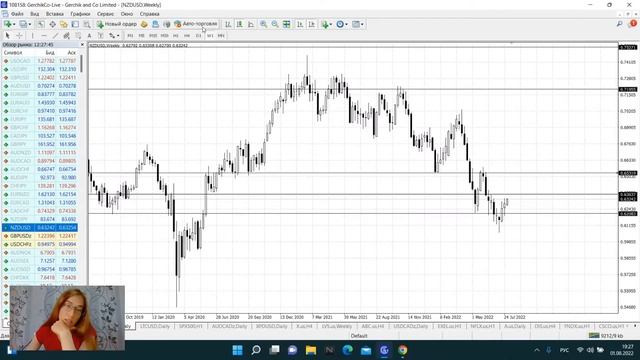Select the USDCHFz row in Market Watch

(40, 244)
